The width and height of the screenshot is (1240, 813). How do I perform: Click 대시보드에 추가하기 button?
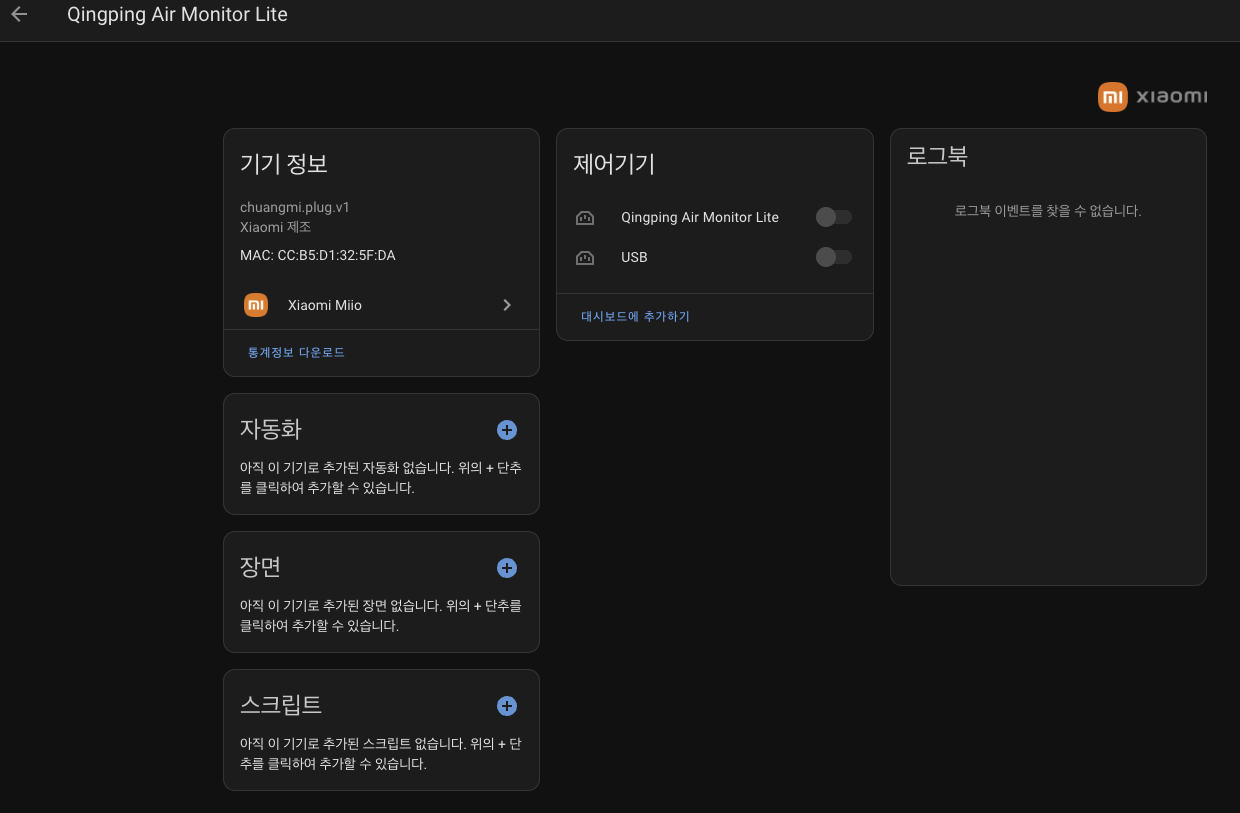click(x=636, y=317)
